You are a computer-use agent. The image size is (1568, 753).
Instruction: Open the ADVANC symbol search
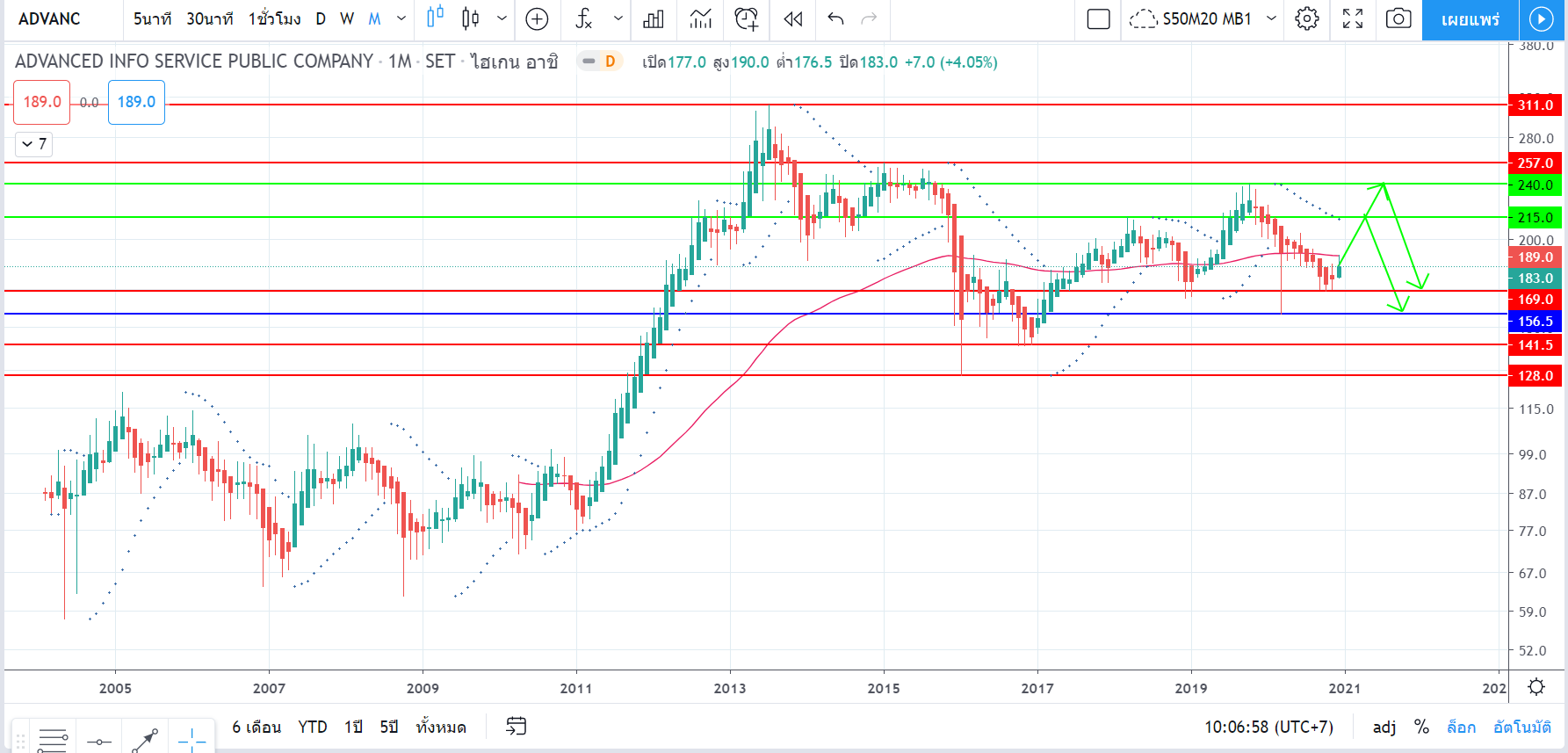point(50,18)
